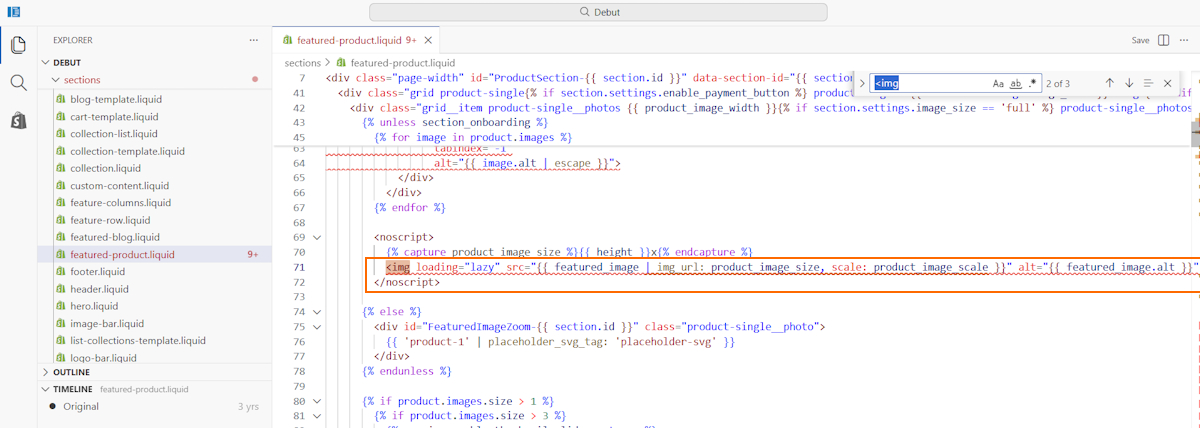Click the Debut command center search box

598,12
